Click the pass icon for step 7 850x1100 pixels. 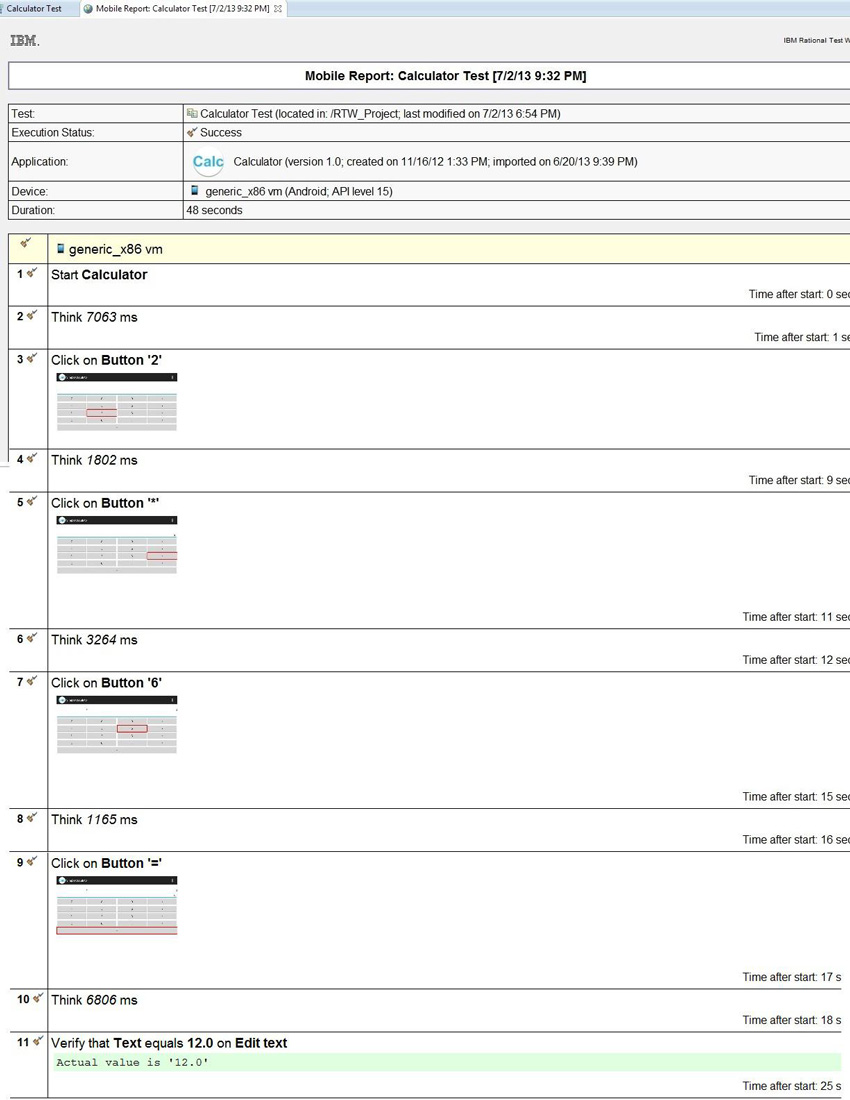(x=32, y=681)
